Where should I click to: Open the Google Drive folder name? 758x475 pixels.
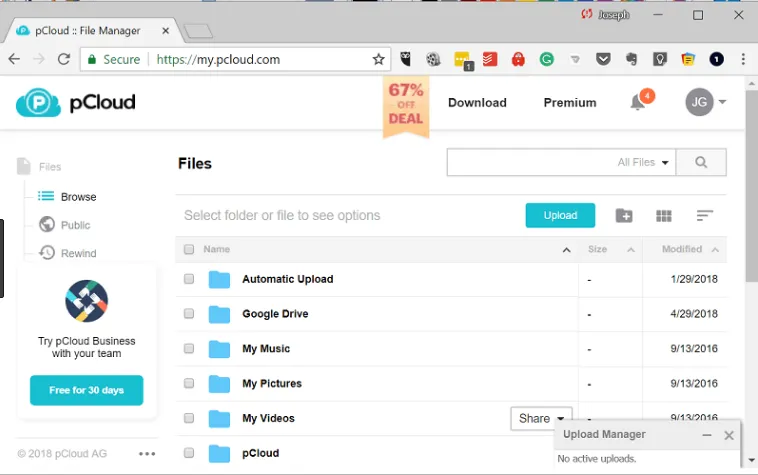(275, 314)
